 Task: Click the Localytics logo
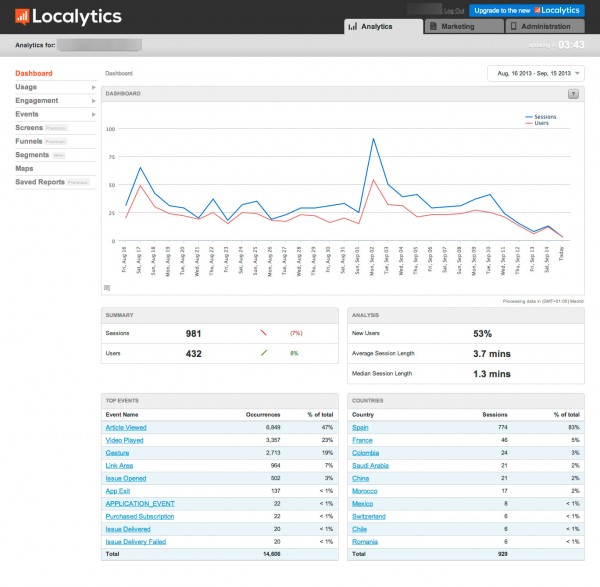(x=68, y=16)
